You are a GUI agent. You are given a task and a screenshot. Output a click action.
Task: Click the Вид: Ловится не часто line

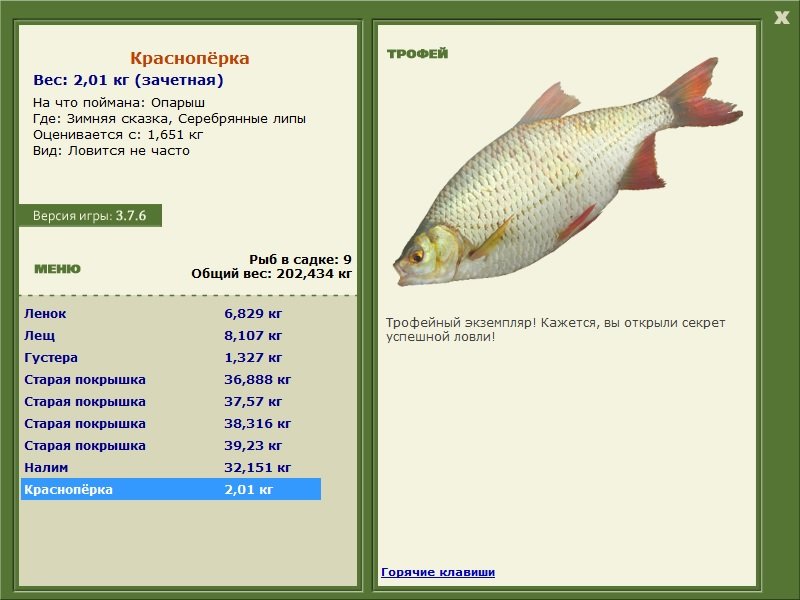111,151
